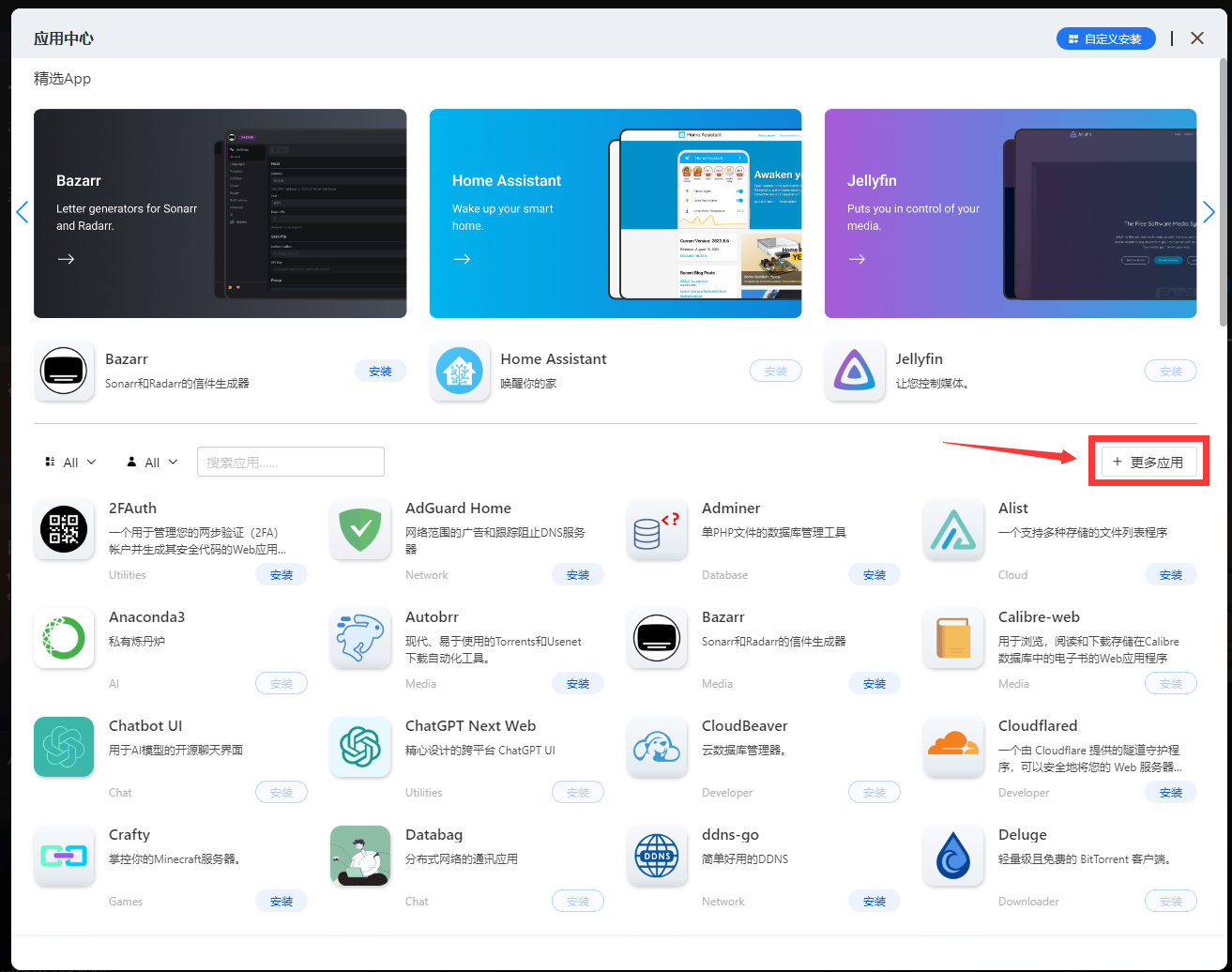Install Crafty app
The width and height of the screenshot is (1232, 972).
click(x=281, y=902)
